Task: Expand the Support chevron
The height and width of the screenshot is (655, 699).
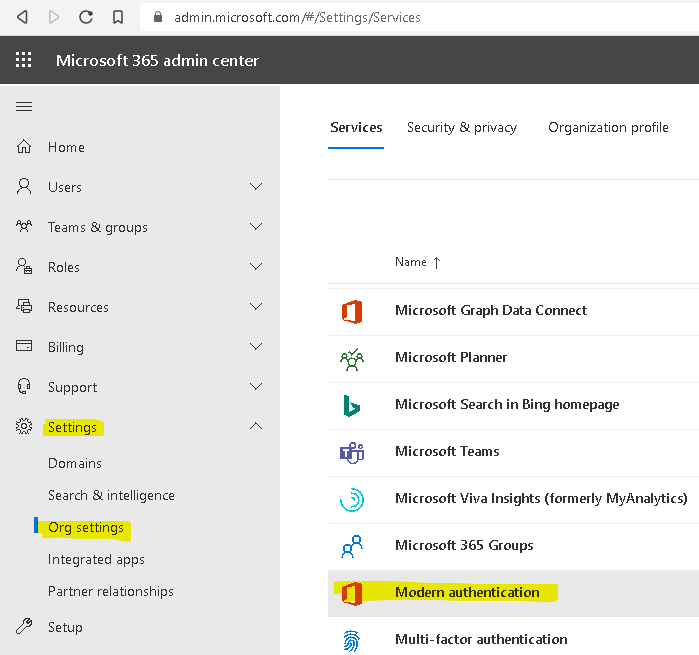Action: (256, 386)
